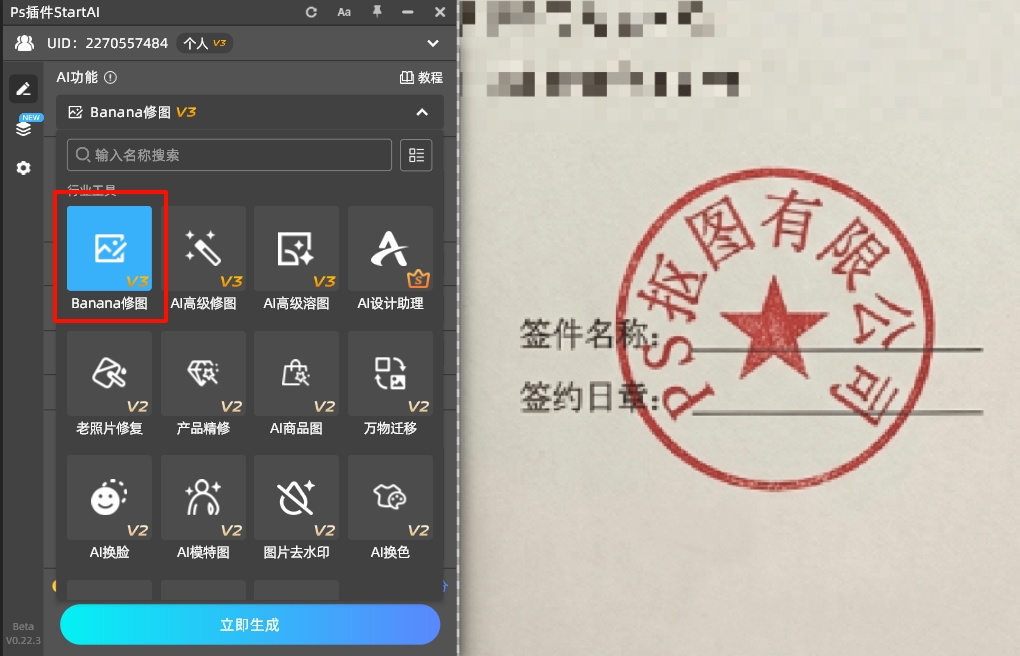Viewport: 1020px width, 656px height.
Task: Open the settings gear in the sidebar
Action: coord(23,168)
